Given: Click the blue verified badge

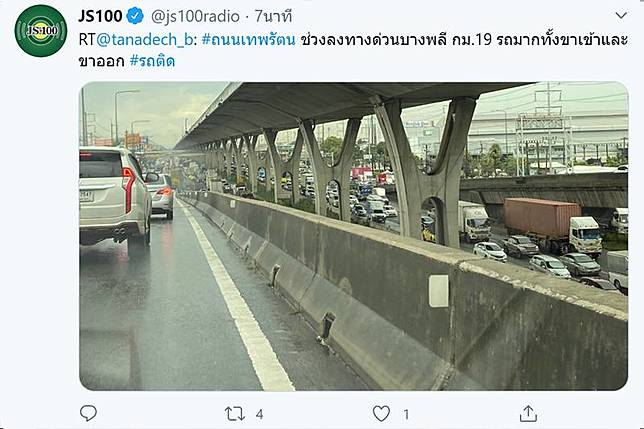Looking at the screenshot, I should [135, 16].
